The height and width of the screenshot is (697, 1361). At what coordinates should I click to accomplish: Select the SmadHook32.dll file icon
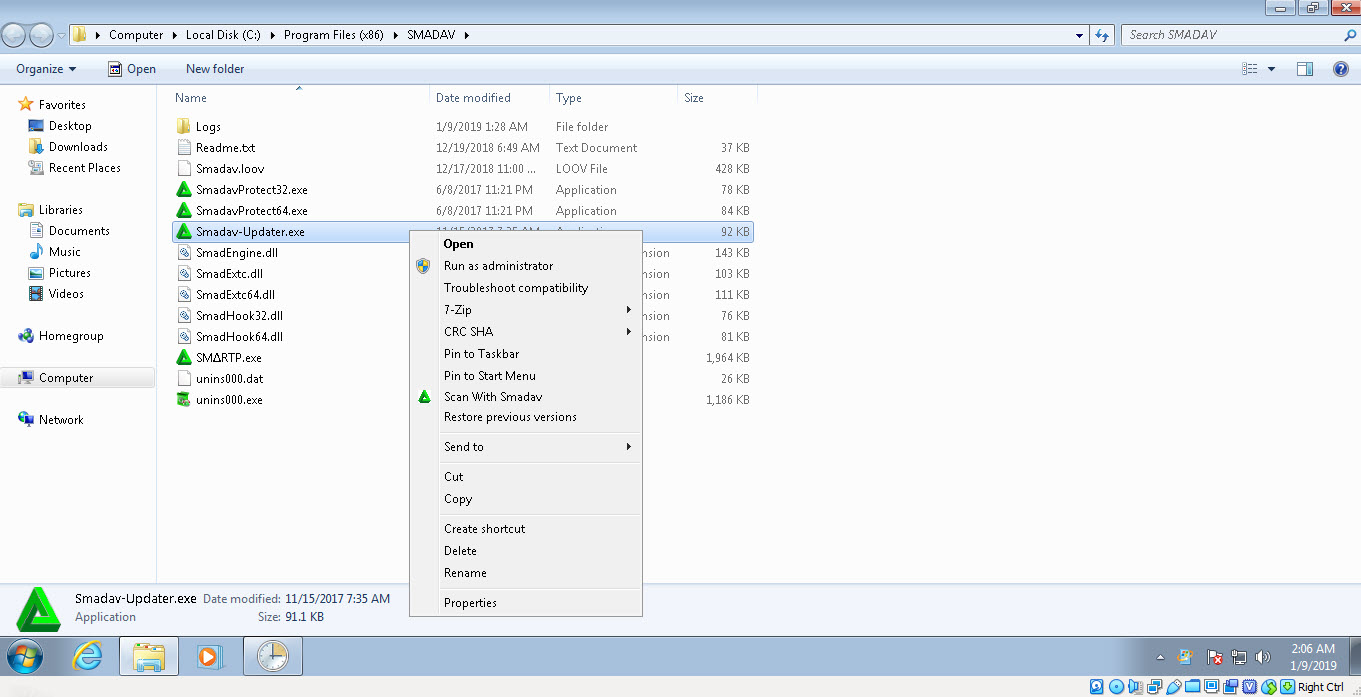[x=184, y=316]
